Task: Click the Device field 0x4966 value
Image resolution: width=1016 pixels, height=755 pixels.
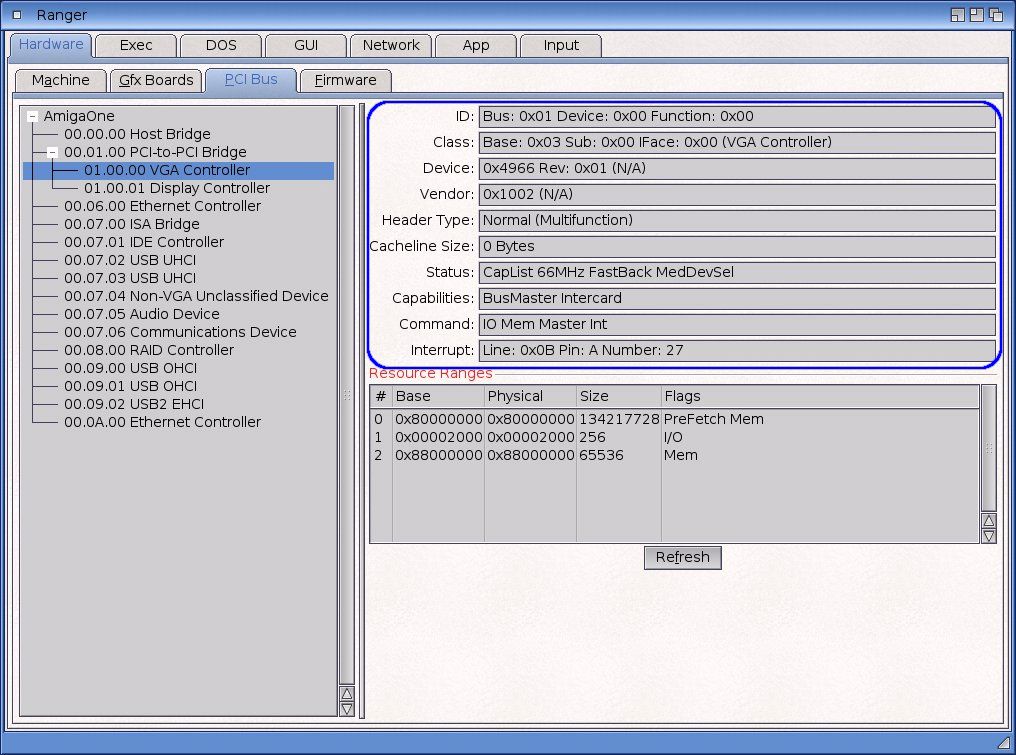Action: pyautogui.click(x=737, y=168)
